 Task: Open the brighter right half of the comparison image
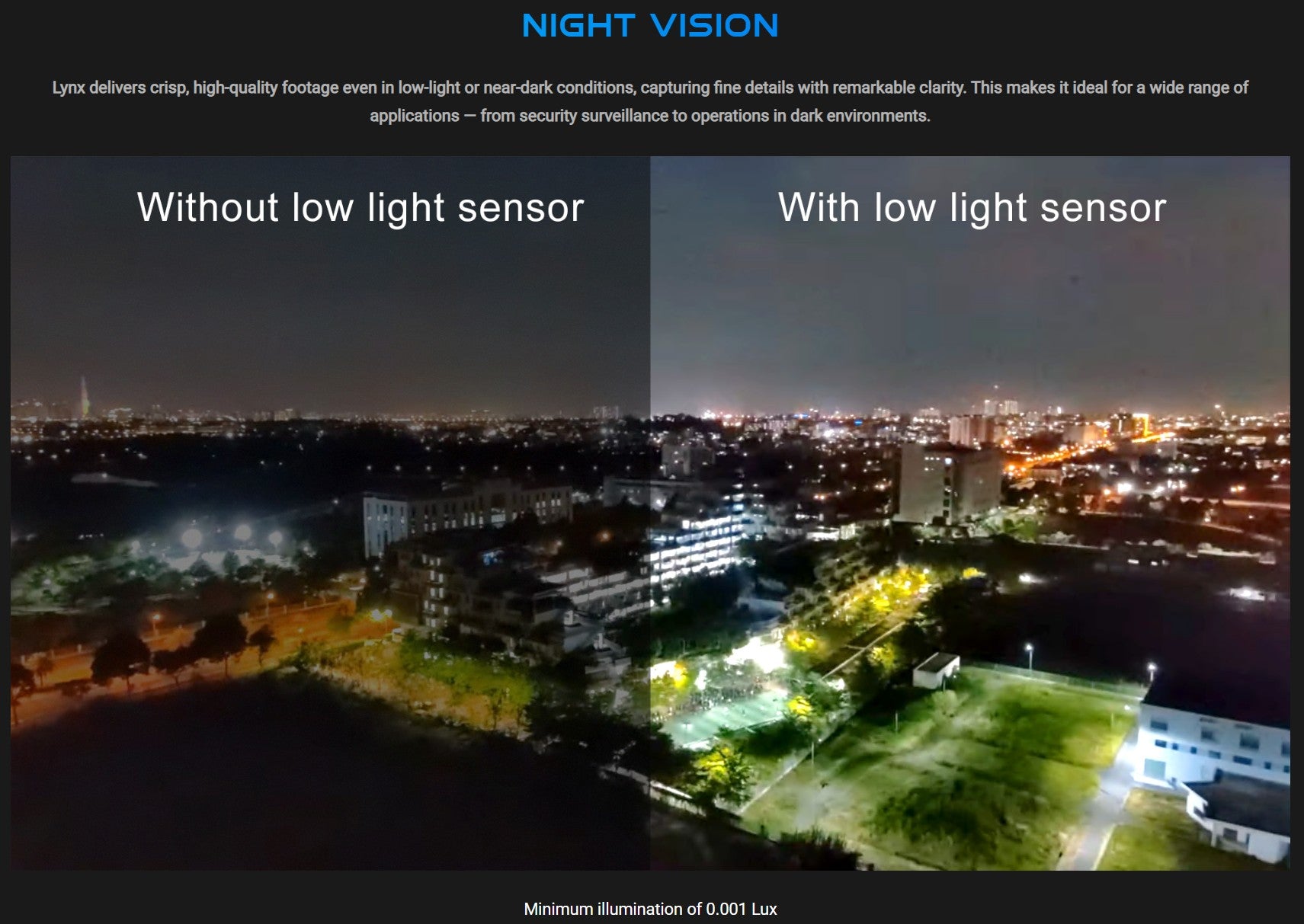click(970, 513)
